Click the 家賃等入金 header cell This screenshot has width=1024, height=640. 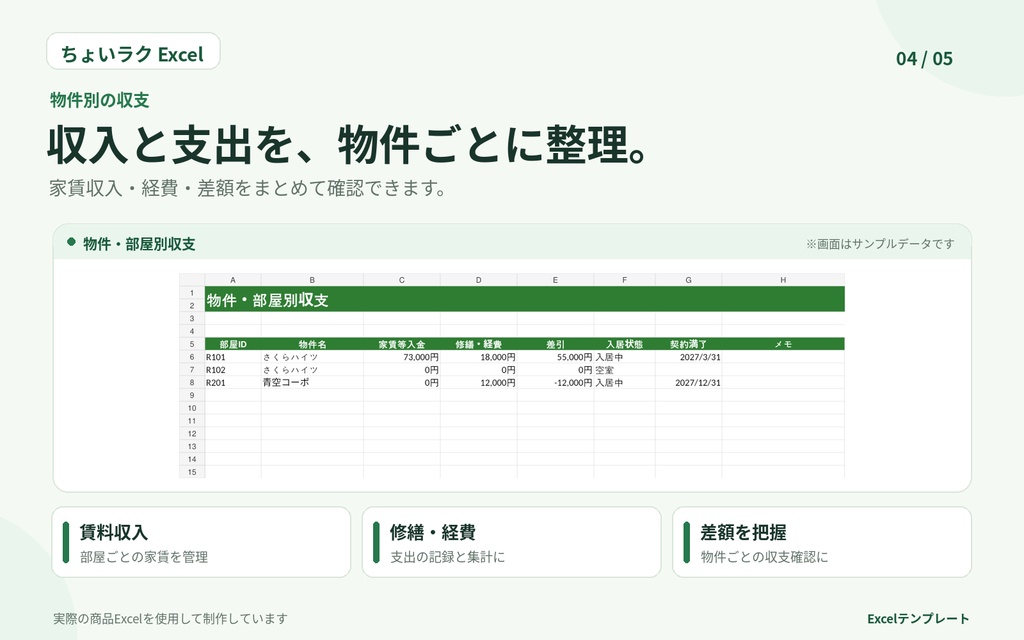402,344
